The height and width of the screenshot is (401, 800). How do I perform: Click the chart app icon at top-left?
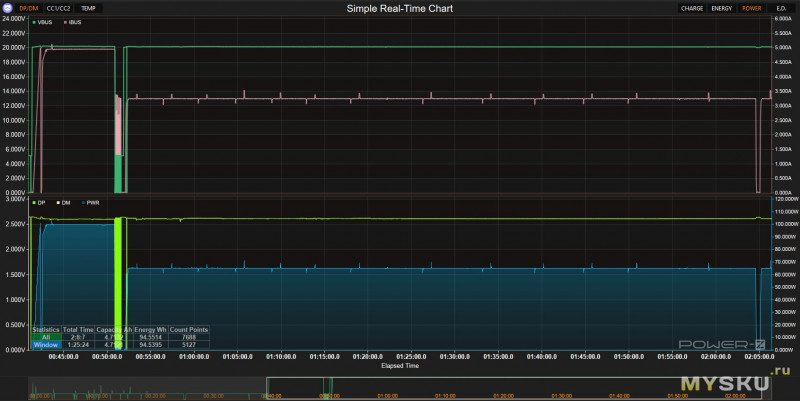tap(7, 8)
